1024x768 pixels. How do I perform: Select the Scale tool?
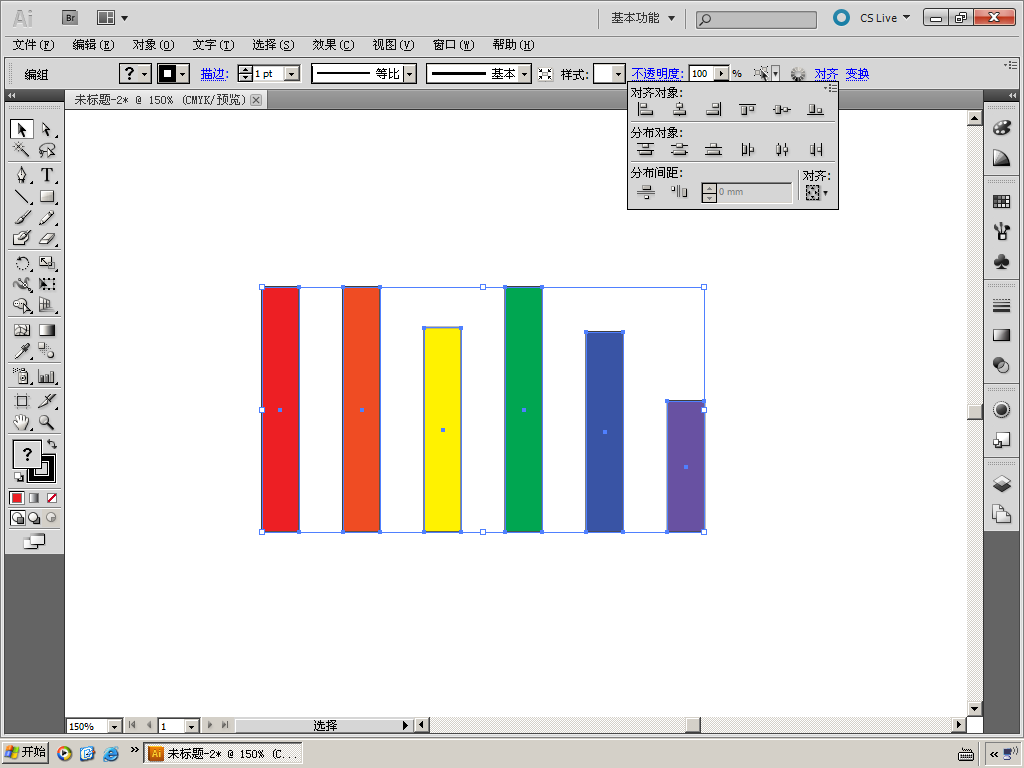point(46,263)
